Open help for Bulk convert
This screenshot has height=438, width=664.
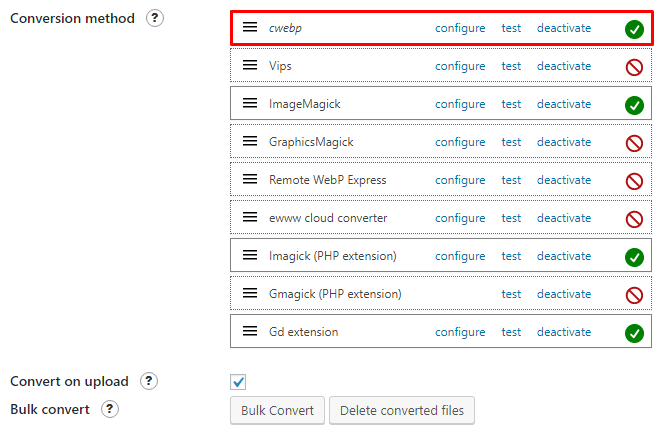pyautogui.click(x=110, y=409)
